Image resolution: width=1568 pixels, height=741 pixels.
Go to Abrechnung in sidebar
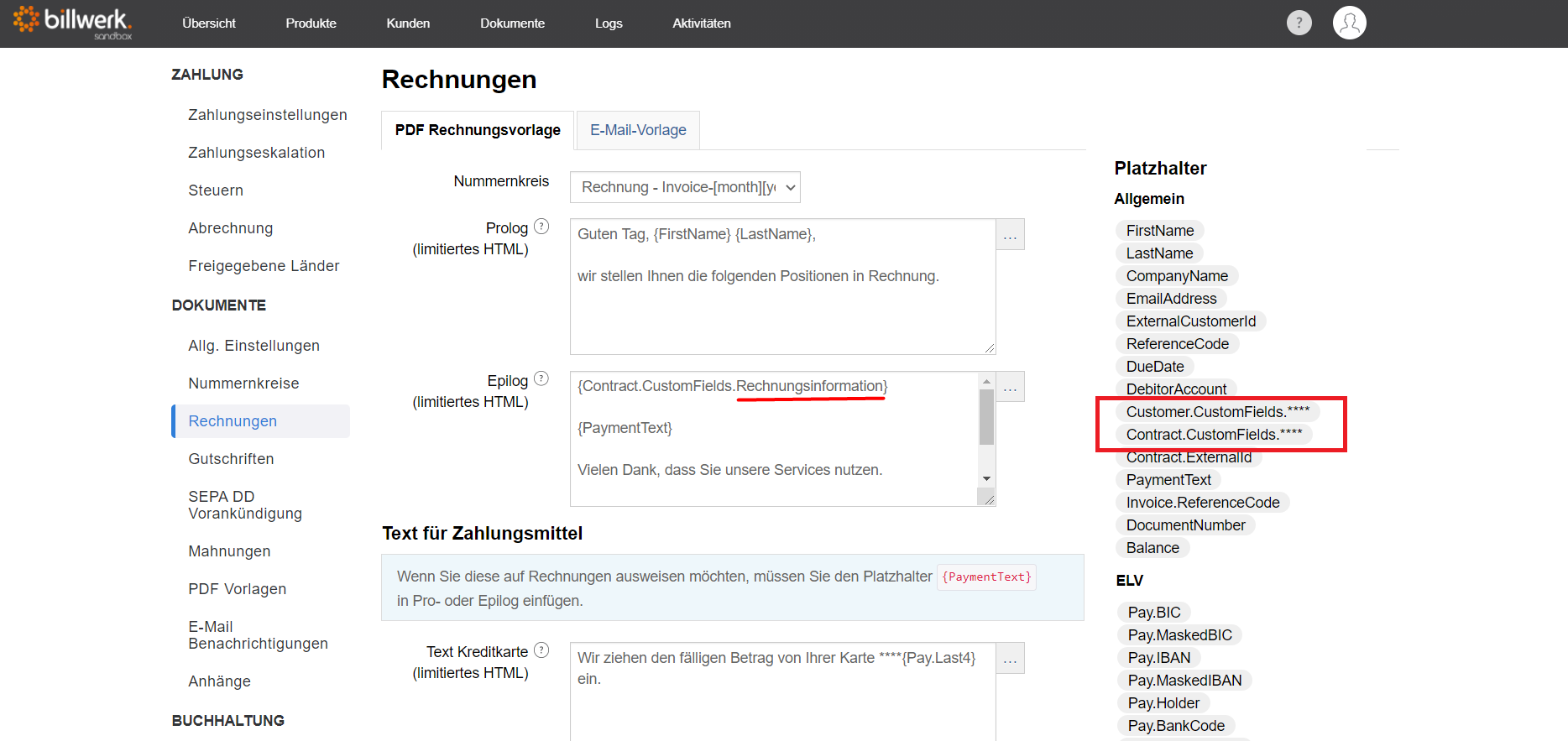pos(231,228)
